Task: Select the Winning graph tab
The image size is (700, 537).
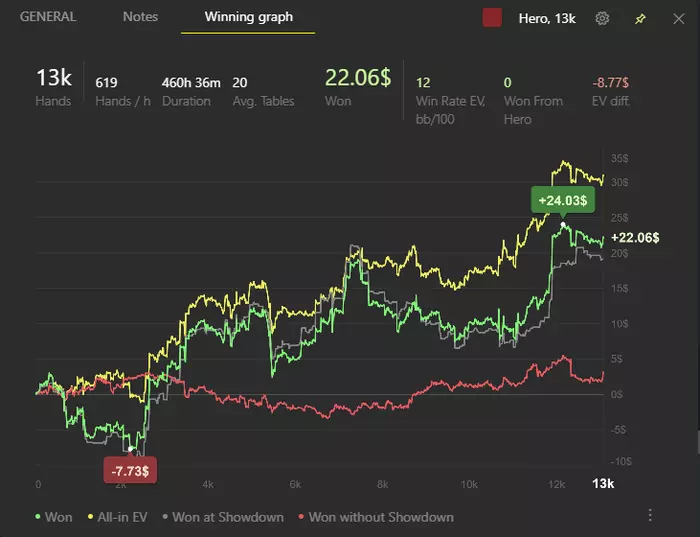Action: tap(248, 17)
